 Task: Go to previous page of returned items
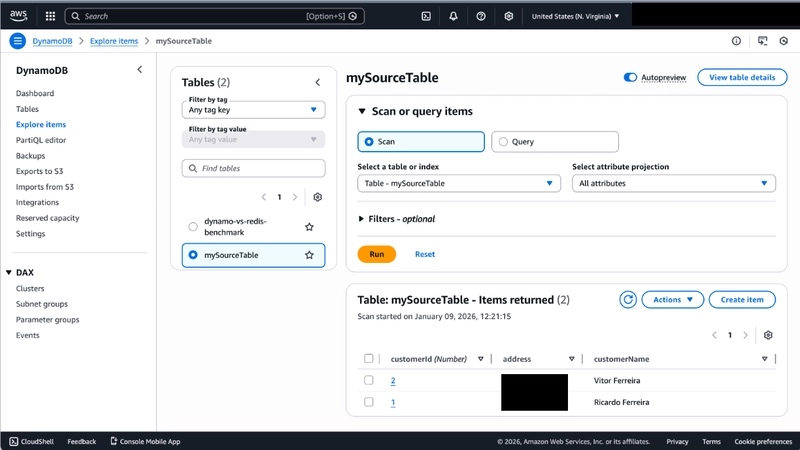[714, 335]
